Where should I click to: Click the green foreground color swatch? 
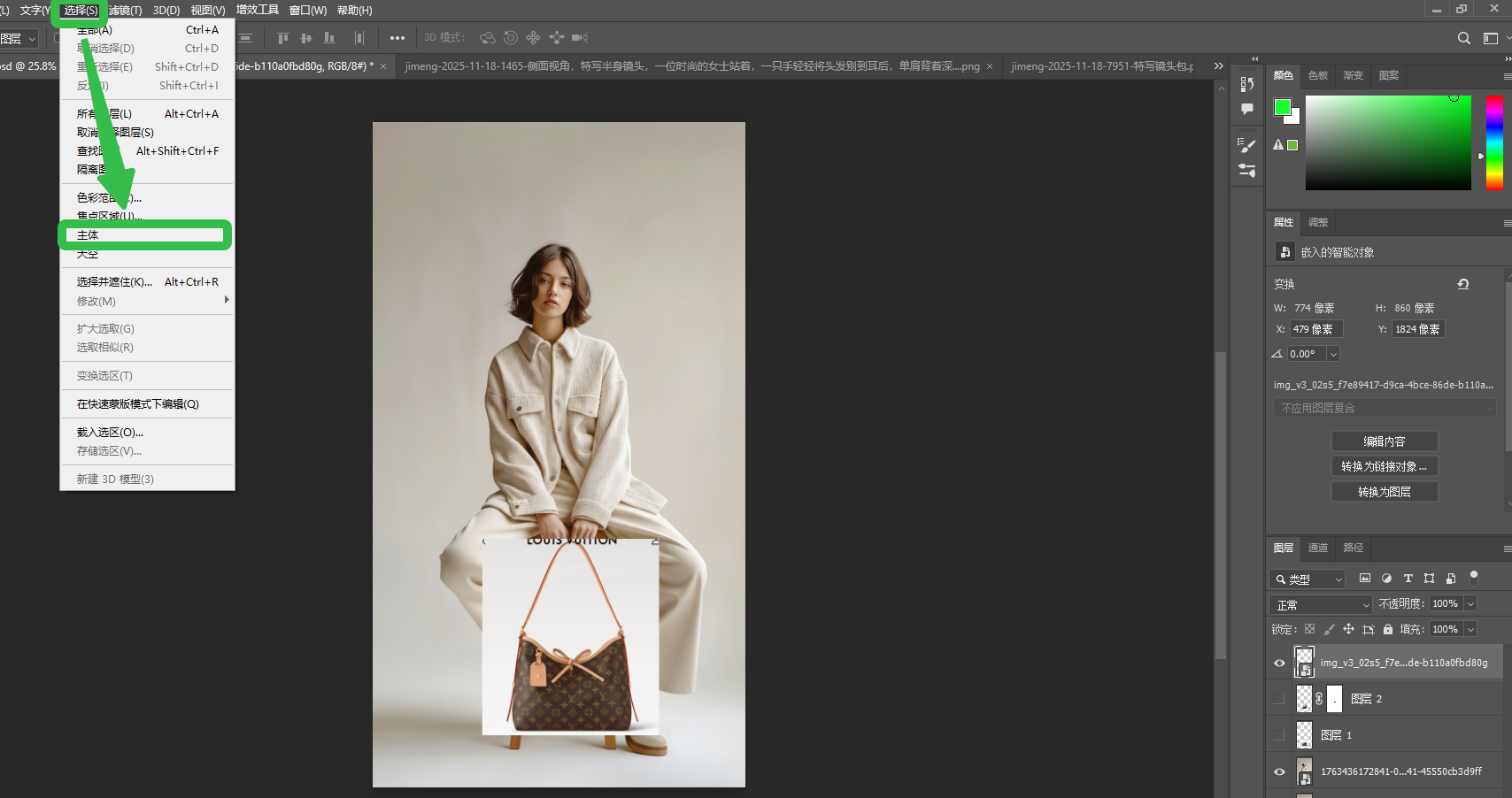point(1282,107)
